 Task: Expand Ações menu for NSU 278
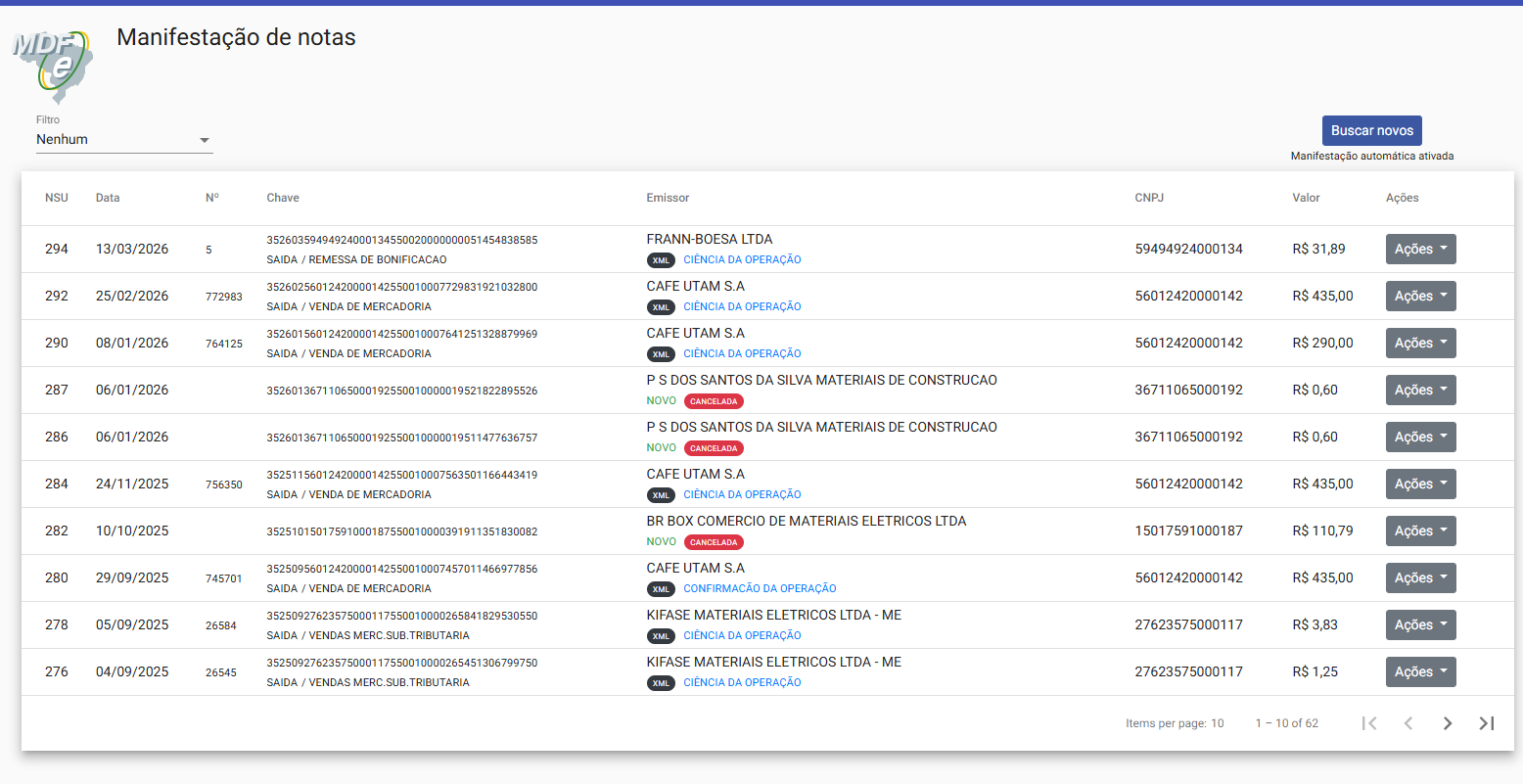(x=1420, y=625)
